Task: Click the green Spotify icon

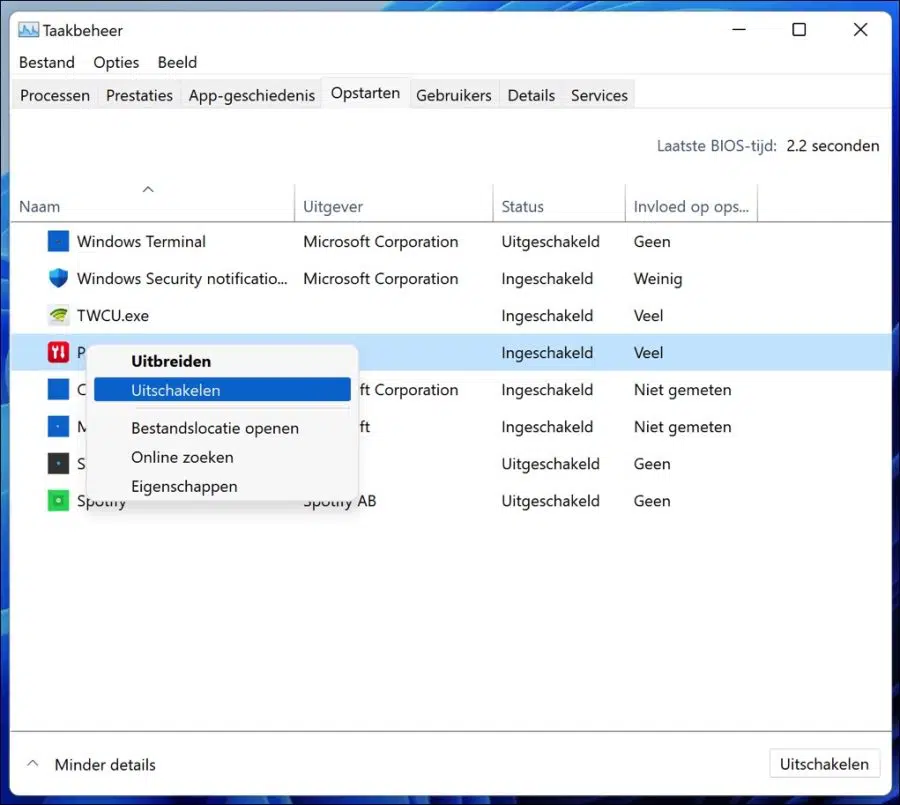Action: click(58, 501)
